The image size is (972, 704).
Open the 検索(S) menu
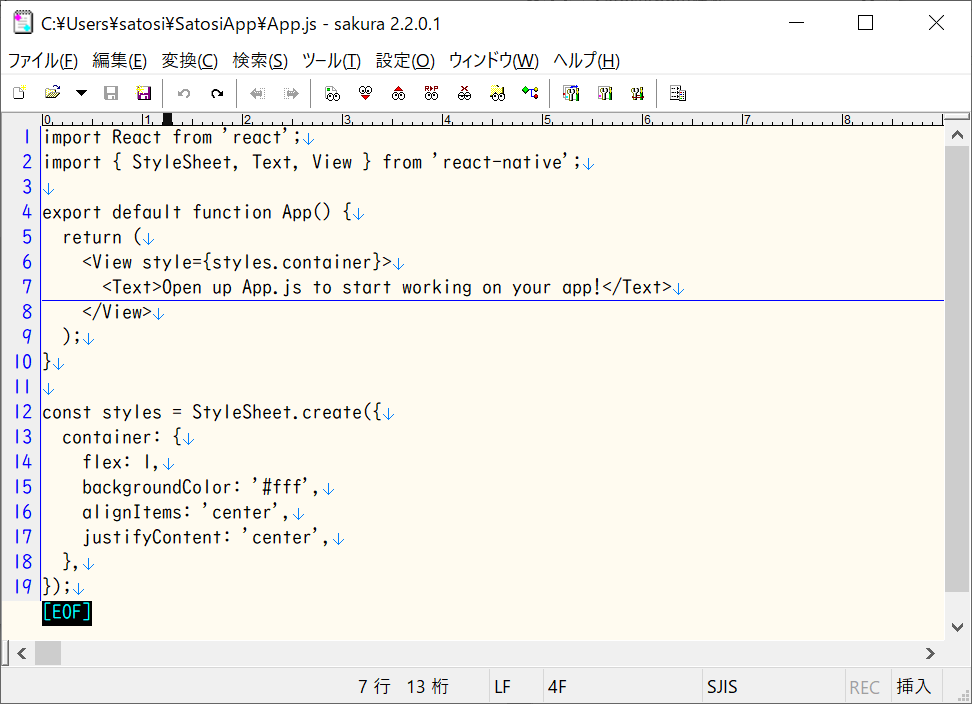(x=260, y=61)
